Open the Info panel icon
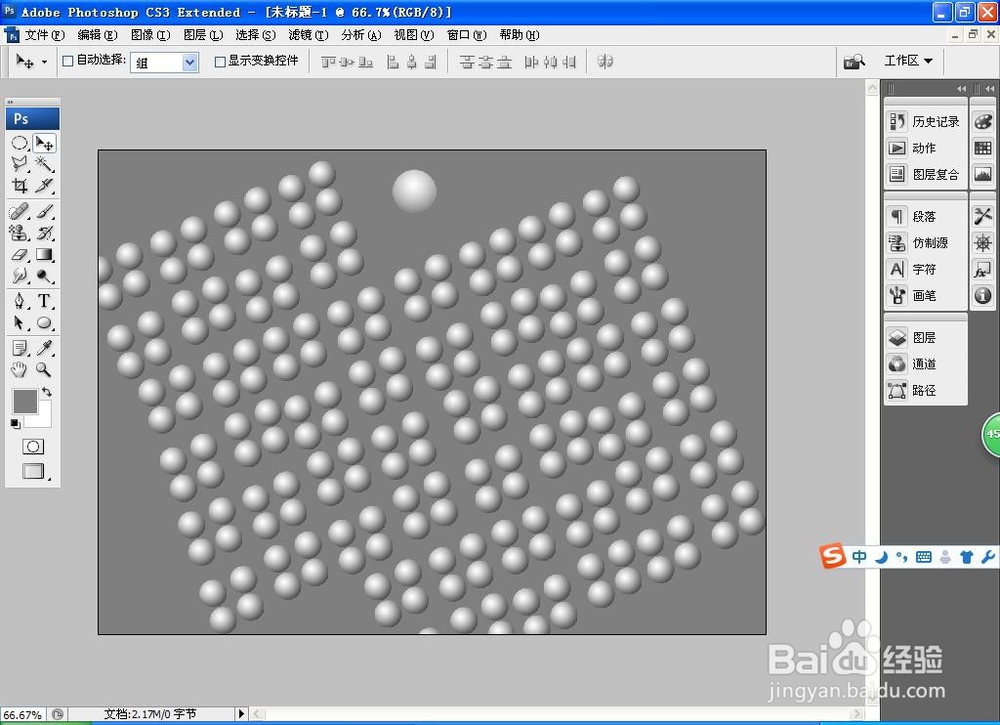Screen dimensions: 1000x725 [983, 295]
